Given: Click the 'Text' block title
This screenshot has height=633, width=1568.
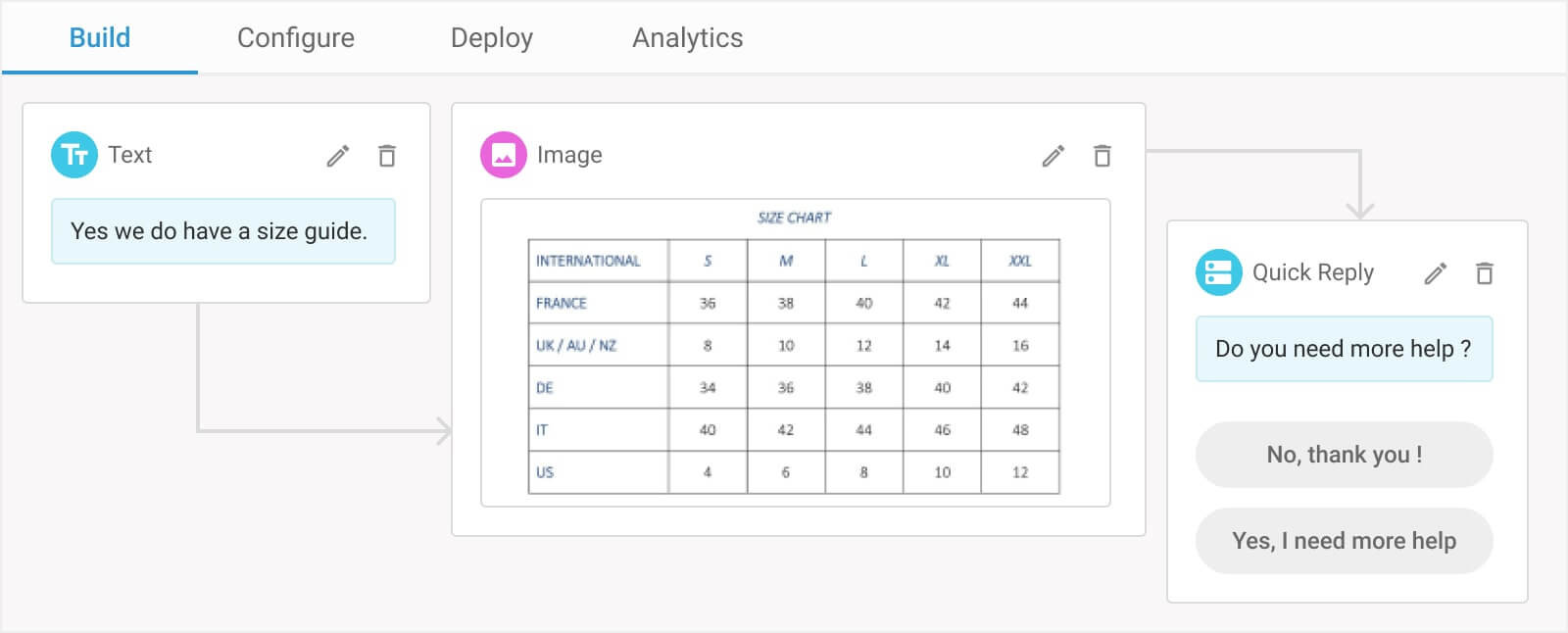Looking at the screenshot, I should point(130,155).
